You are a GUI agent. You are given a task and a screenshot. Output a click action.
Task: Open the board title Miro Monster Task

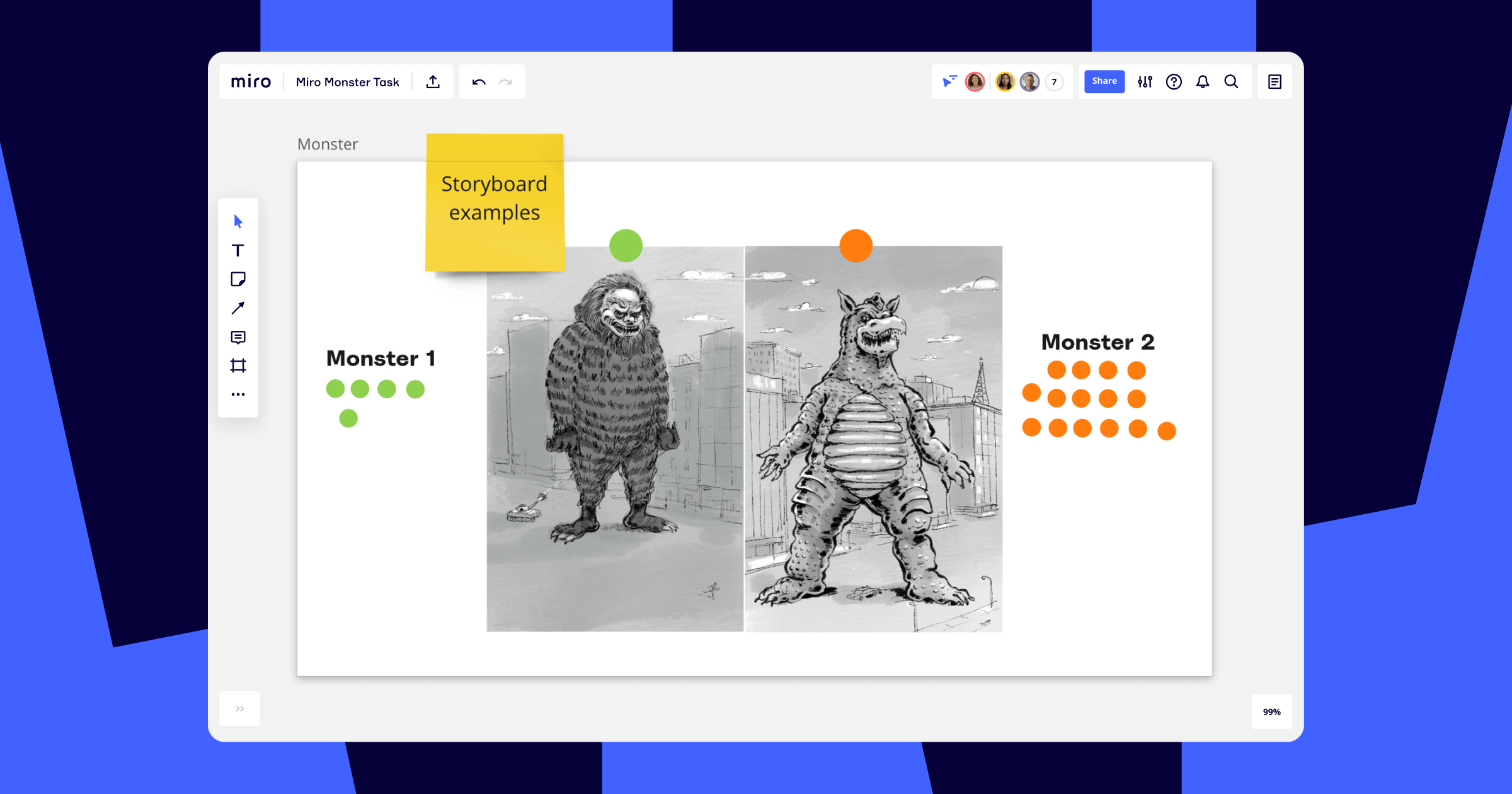[348, 82]
